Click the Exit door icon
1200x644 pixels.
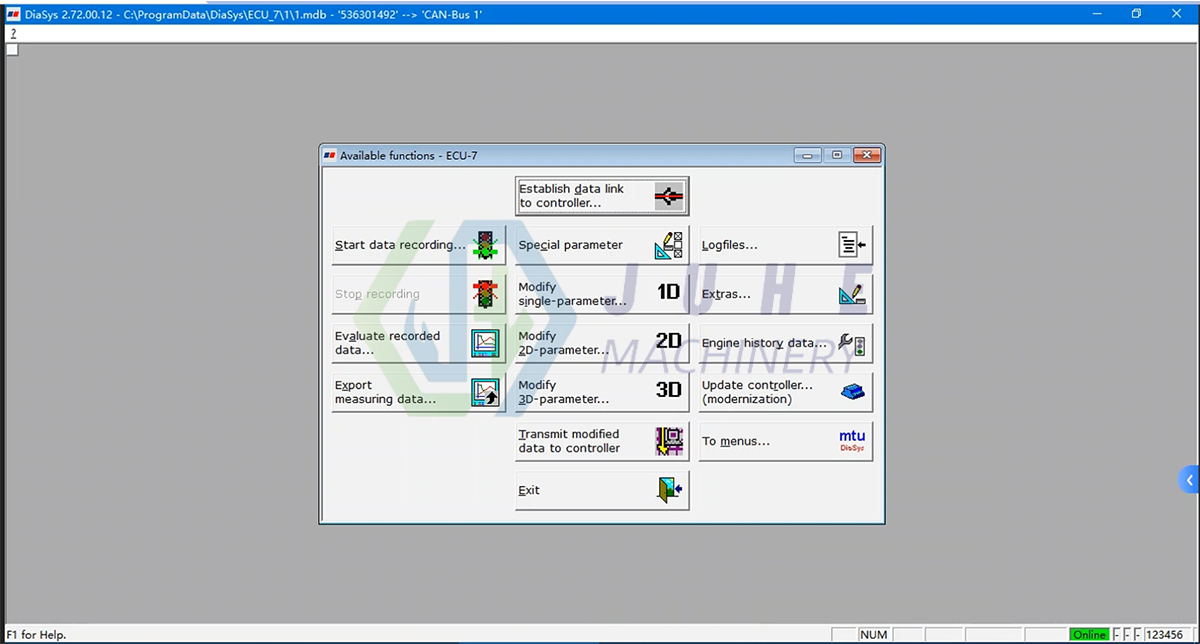[x=669, y=490]
